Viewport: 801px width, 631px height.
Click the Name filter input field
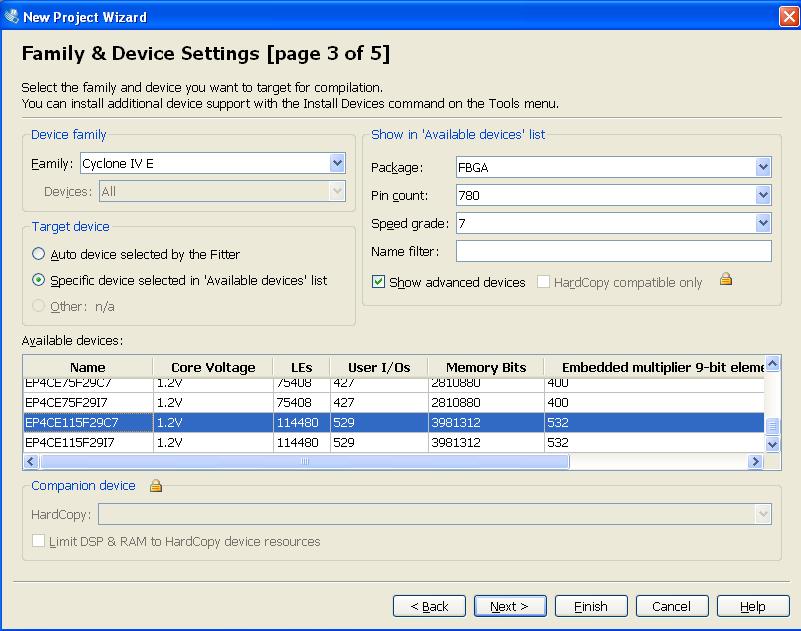[x=614, y=251]
